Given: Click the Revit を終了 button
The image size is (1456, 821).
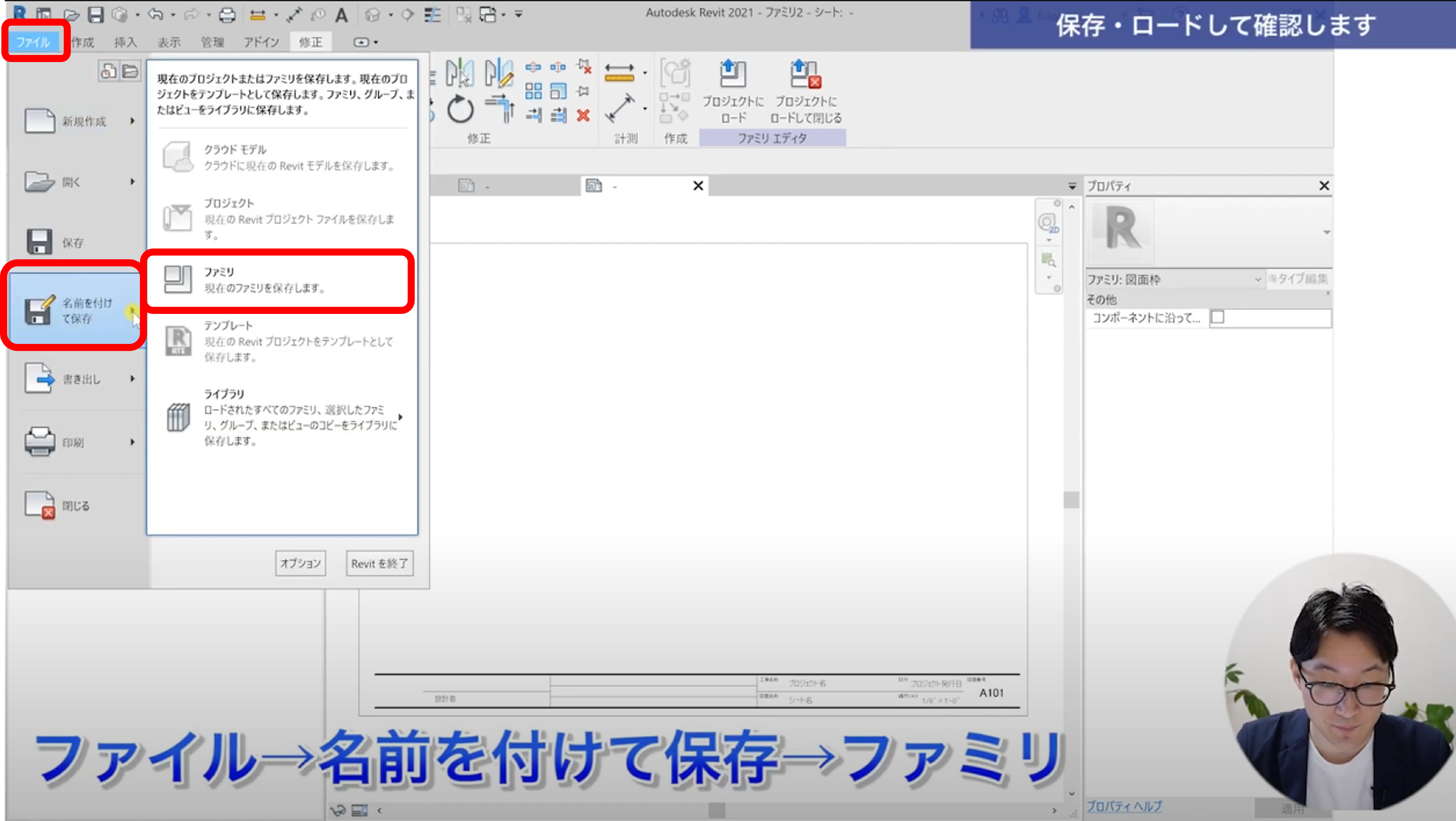Looking at the screenshot, I should pyautogui.click(x=379, y=563).
